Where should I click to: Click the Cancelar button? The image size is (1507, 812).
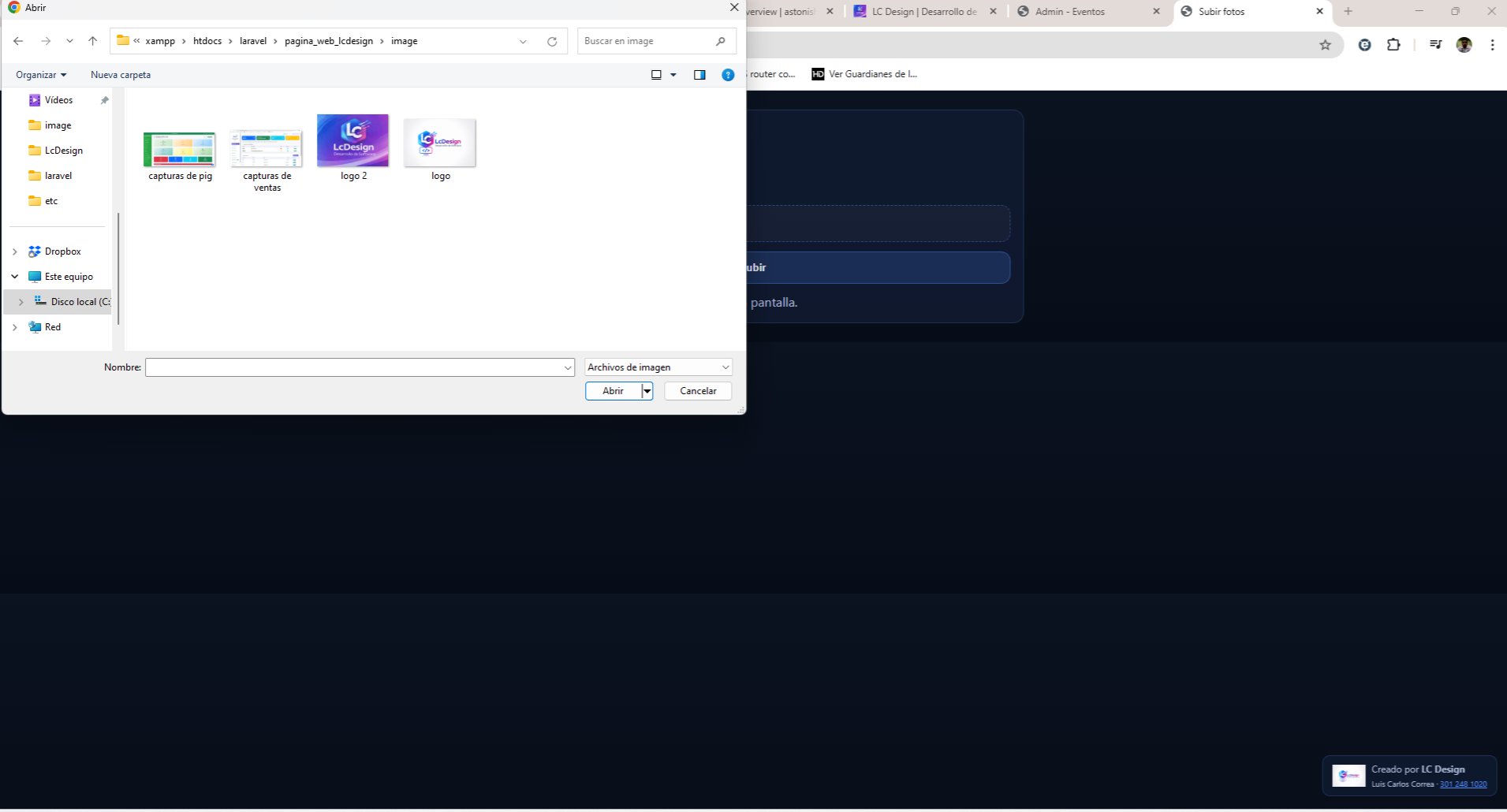pos(697,390)
